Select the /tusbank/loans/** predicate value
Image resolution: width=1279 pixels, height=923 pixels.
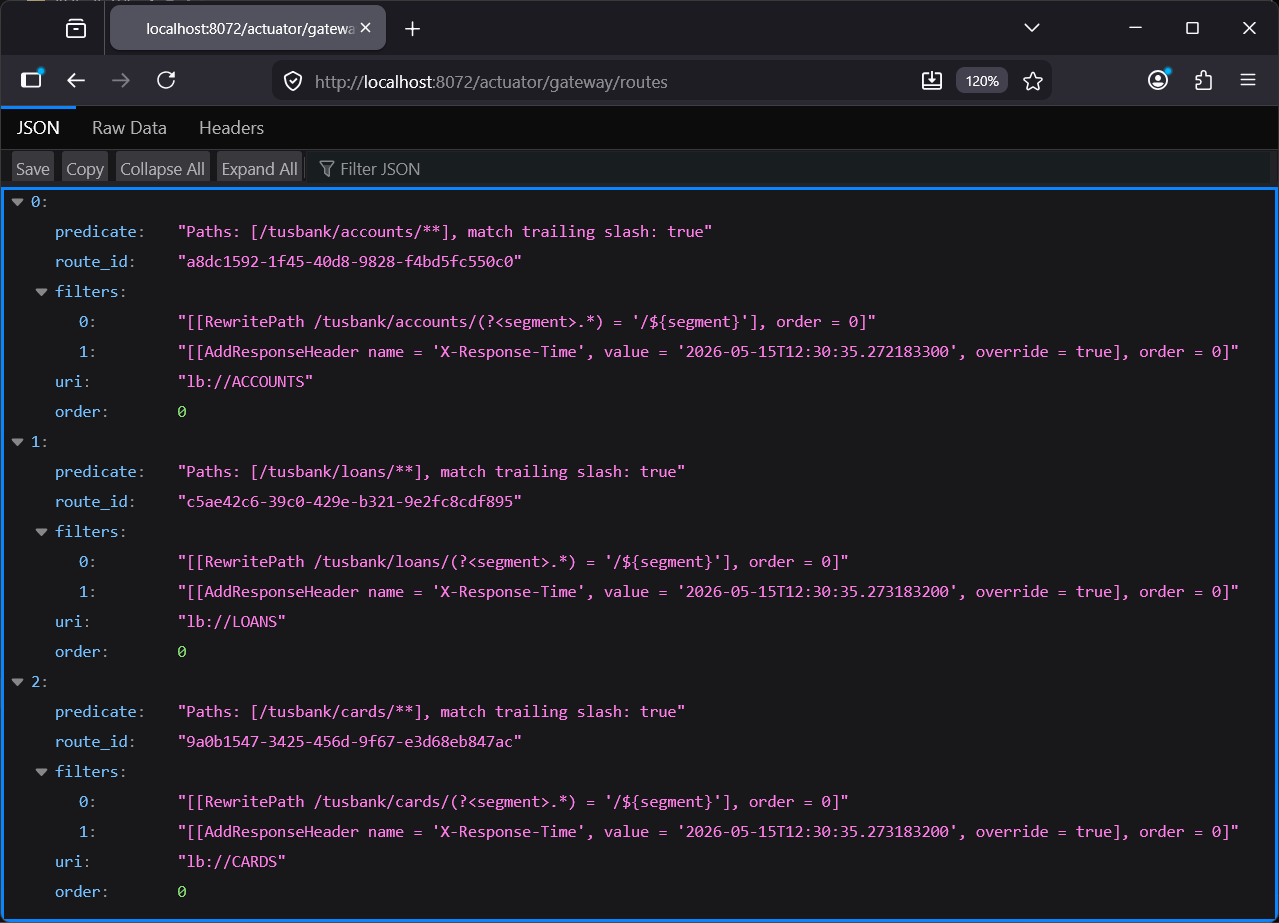[x=431, y=472]
